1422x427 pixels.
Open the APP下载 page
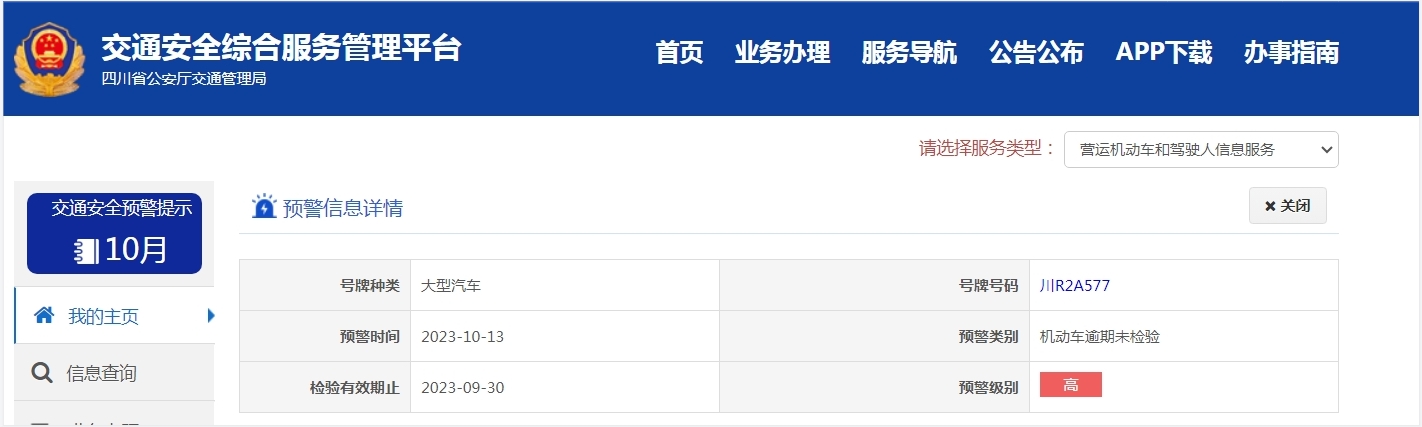1164,52
